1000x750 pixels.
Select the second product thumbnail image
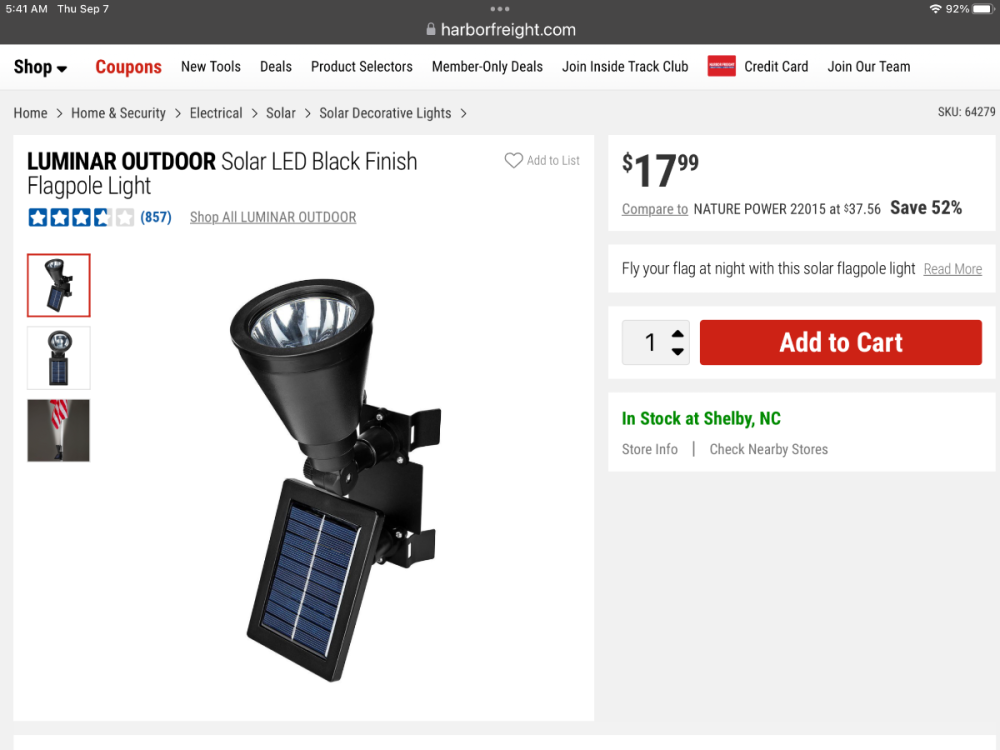59,358
